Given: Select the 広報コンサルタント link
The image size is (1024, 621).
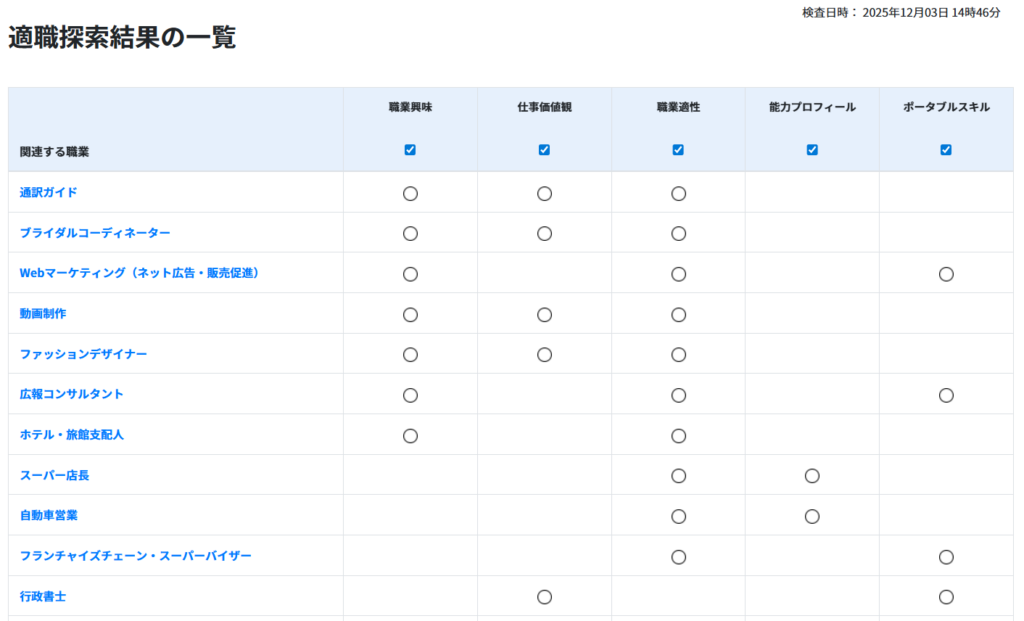Looking at the screenshot, I should [x=72, y=394].
